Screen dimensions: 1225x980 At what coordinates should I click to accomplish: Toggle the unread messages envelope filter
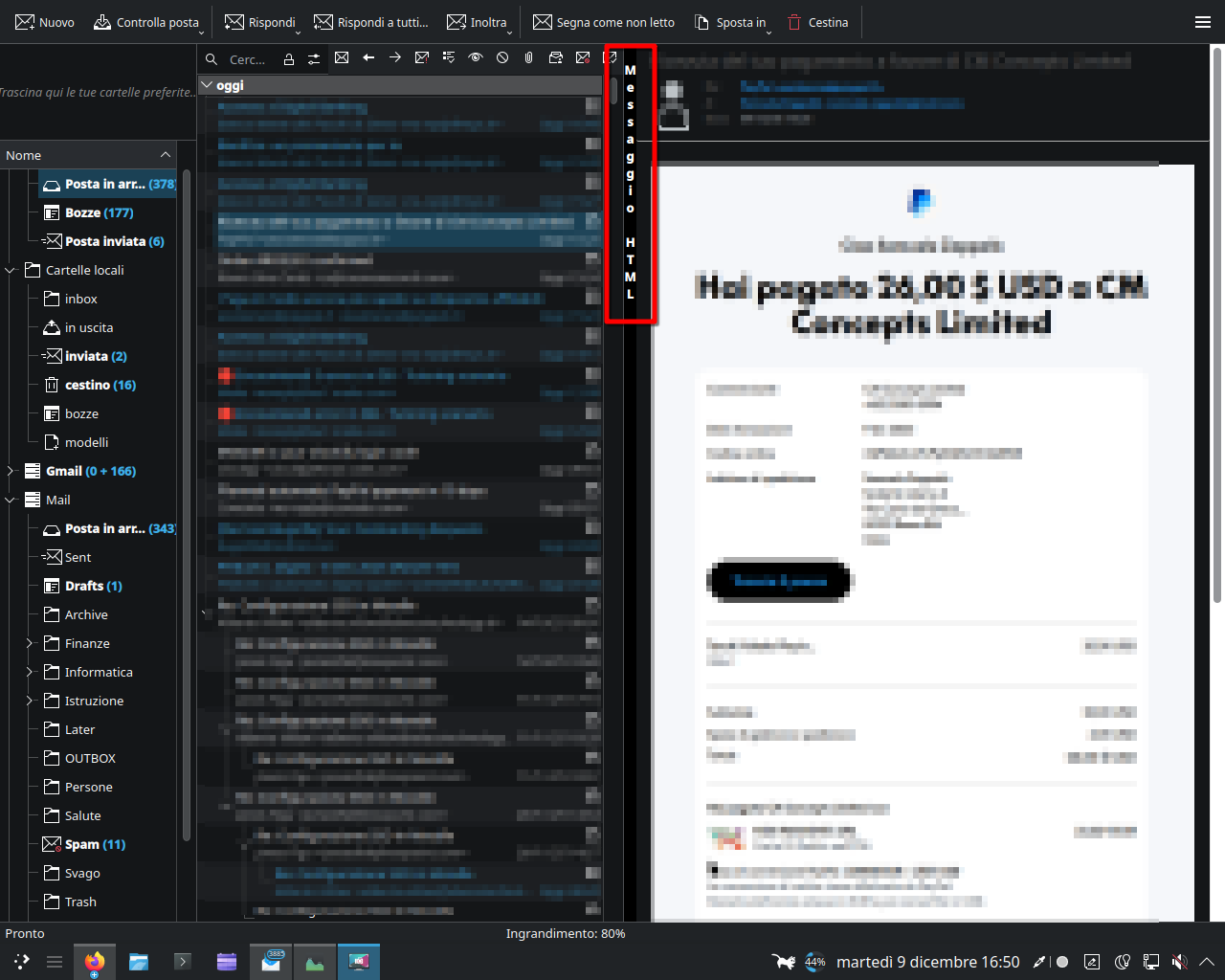[342, 58]
